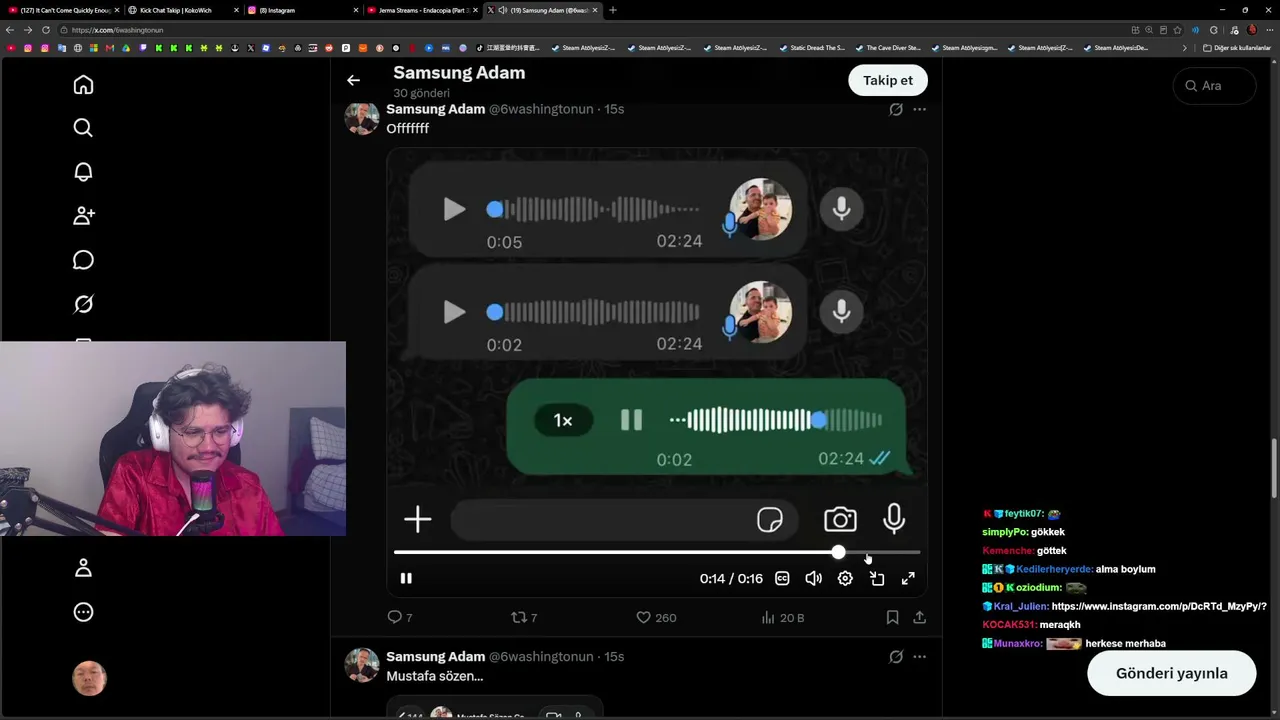
Task: Open Grok actions on Mustafa sözen post
Action: pos(896,657)
